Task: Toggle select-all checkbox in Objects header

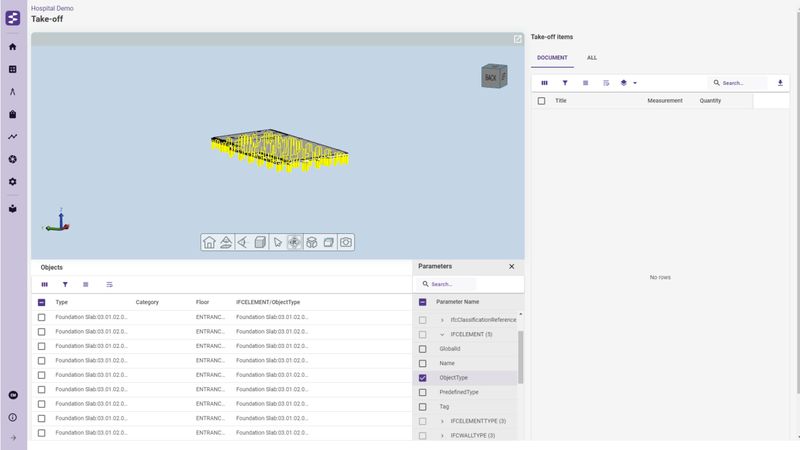Action: coord(42,303)
